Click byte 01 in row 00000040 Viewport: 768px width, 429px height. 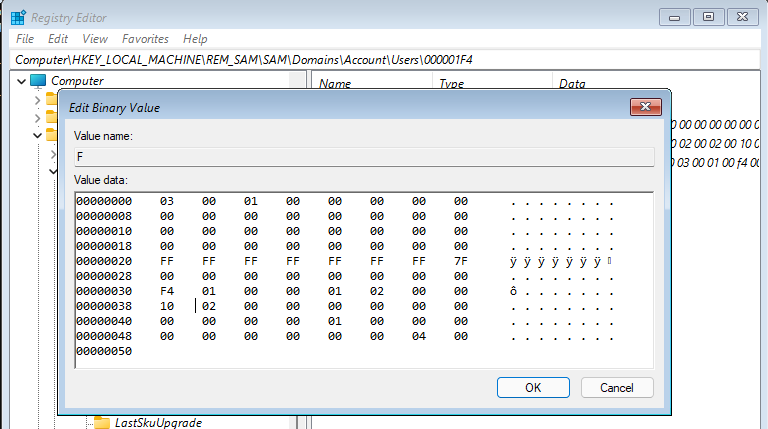click(335, 321)
